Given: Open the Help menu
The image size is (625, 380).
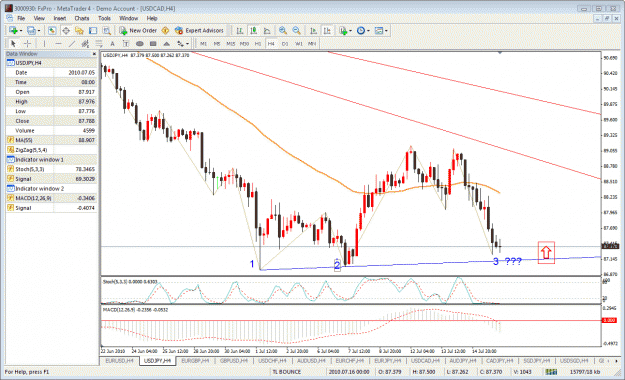Looking at the screenshot, I should (152, 18).
